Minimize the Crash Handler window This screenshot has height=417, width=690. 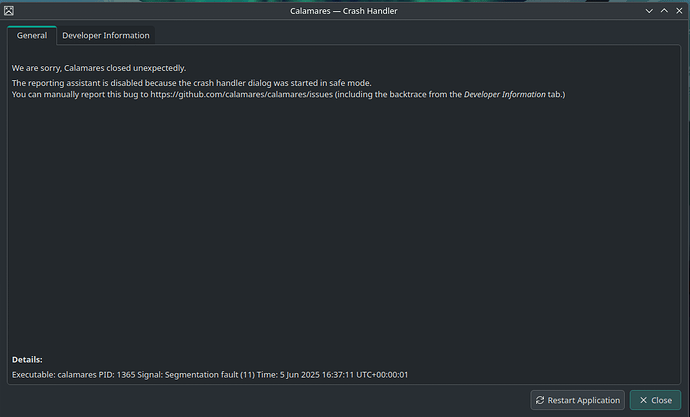[x=649, y=11]
